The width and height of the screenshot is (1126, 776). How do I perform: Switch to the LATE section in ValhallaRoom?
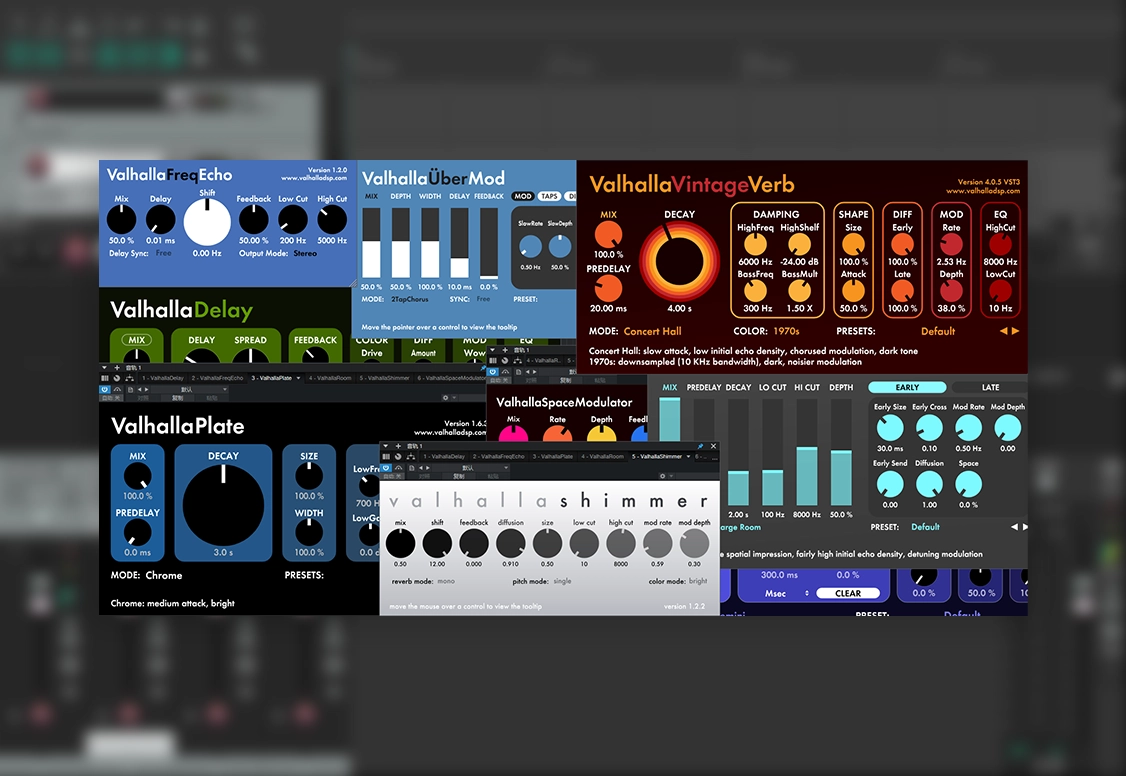(x=989, y=387)
